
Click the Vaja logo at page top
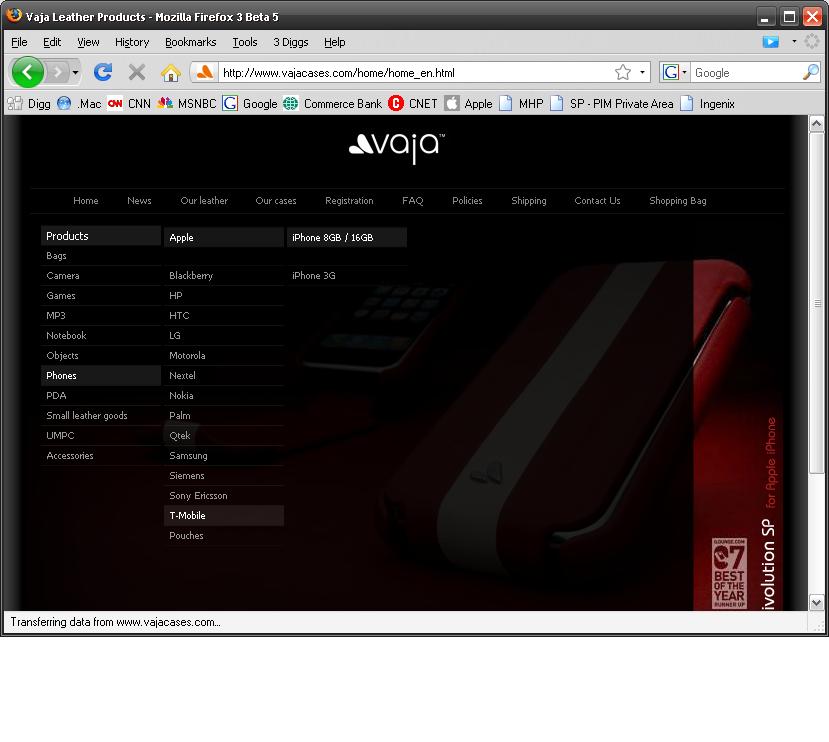[x=397, y=148]
